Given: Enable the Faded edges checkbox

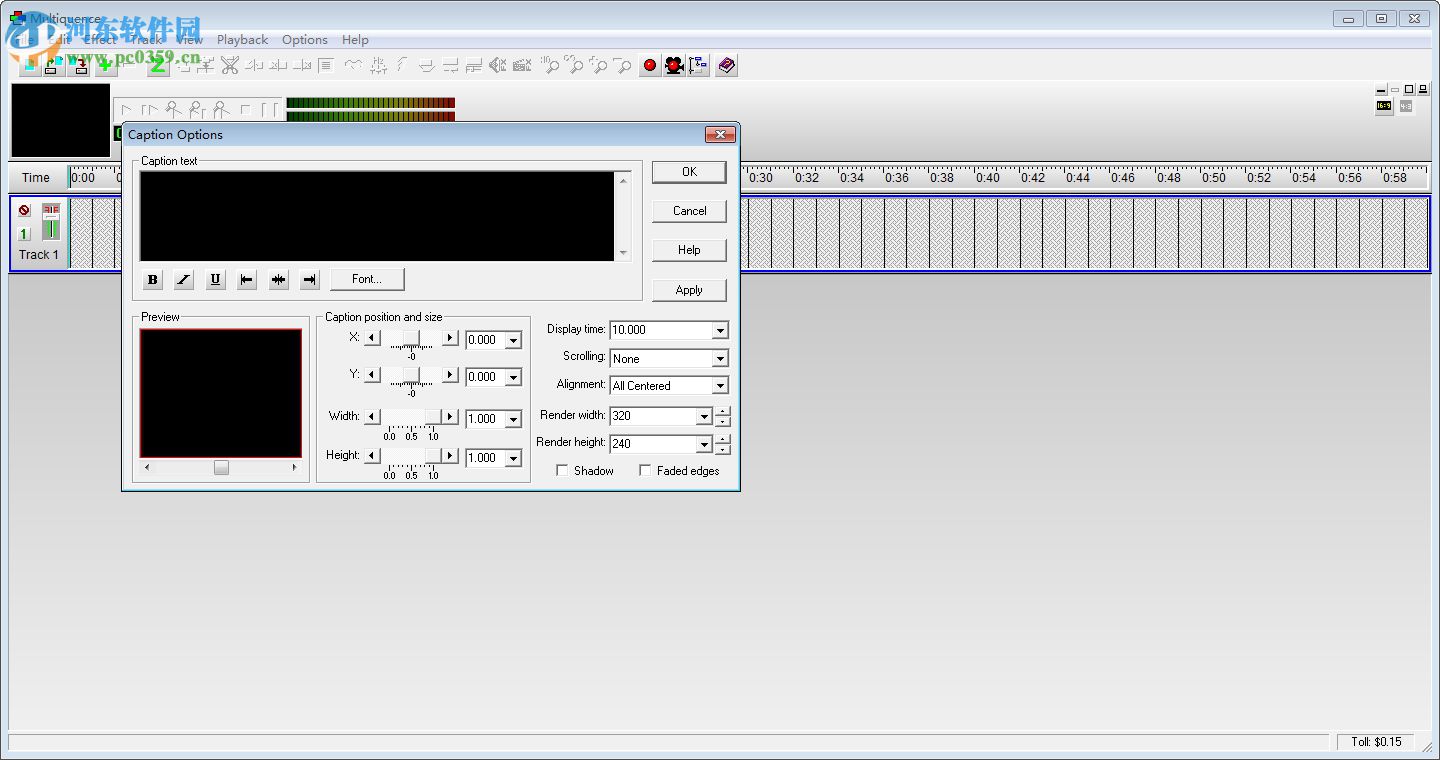Looking at the screenshot, I should (645, 470).
